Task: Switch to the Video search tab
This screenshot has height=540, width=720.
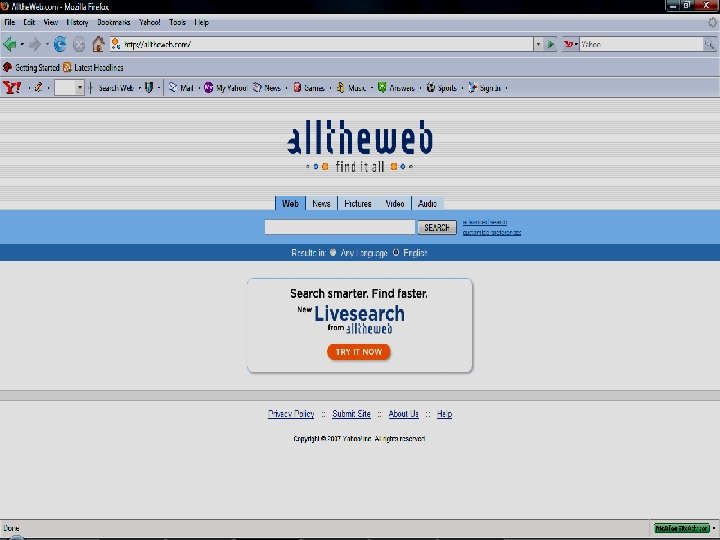Action: (x=395, y=203)
